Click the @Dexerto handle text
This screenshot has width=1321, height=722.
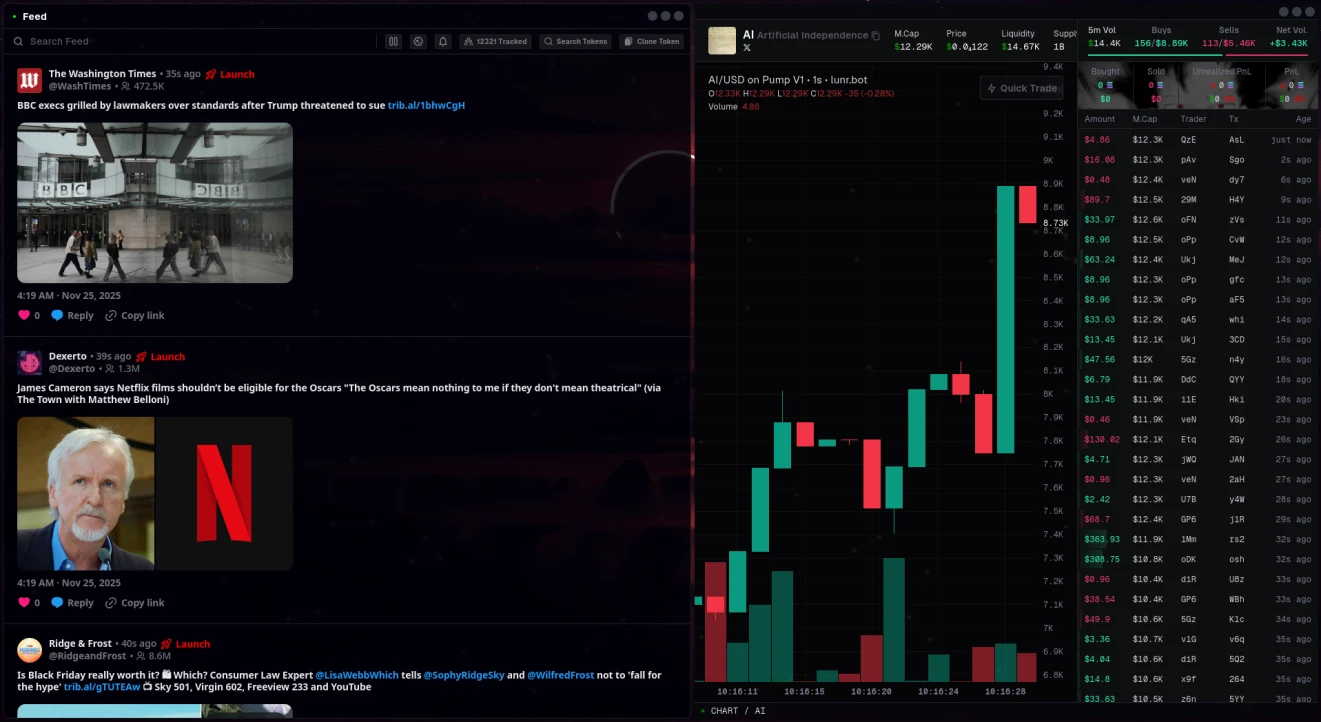(72, 368)
